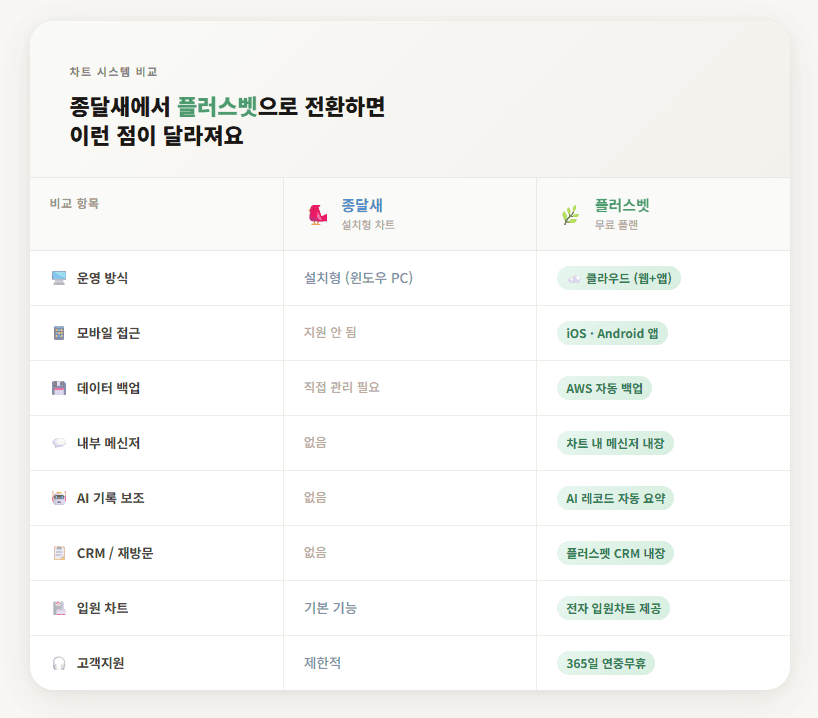Screen dimensions: 818x718
Task: Select the 플러스펫 CRM 내장 badge
Action: pos(616,553)
